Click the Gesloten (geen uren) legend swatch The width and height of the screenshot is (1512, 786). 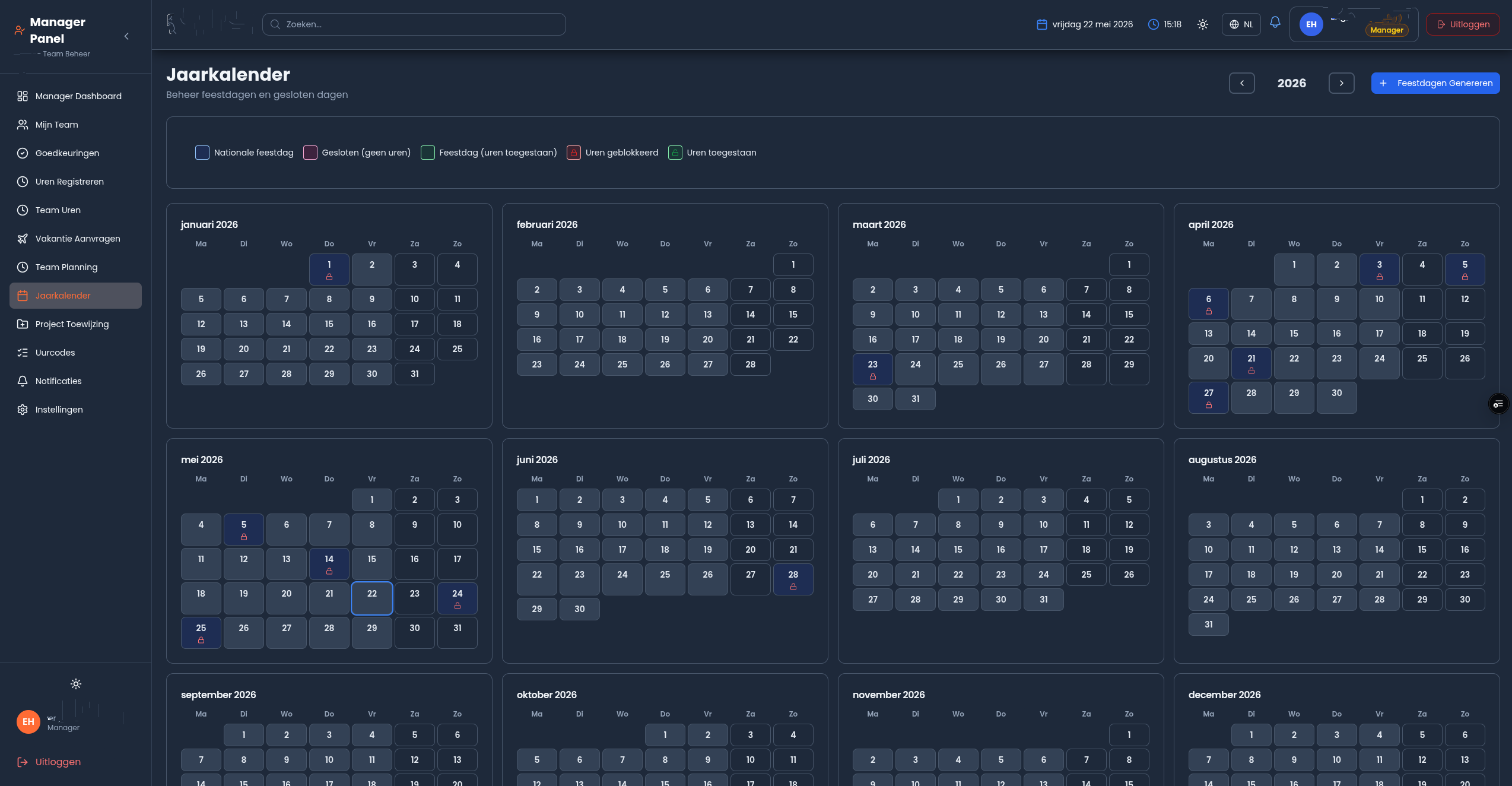(310, 153)
